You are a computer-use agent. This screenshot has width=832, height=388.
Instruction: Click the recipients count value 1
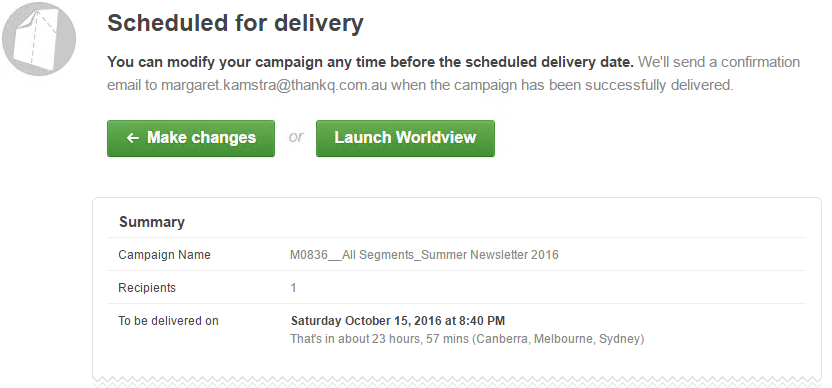click(293, 288)
